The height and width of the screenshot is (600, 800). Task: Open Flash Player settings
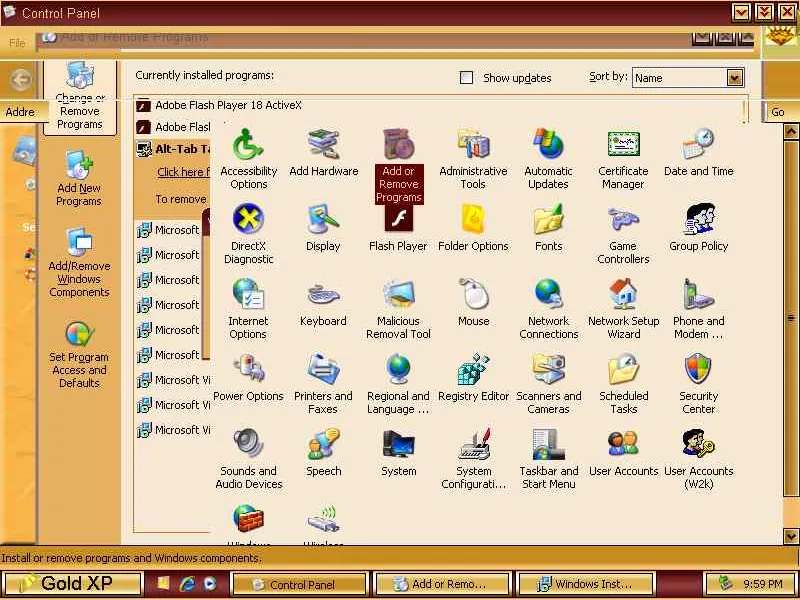pyautogui.click(x=398, y=227)
